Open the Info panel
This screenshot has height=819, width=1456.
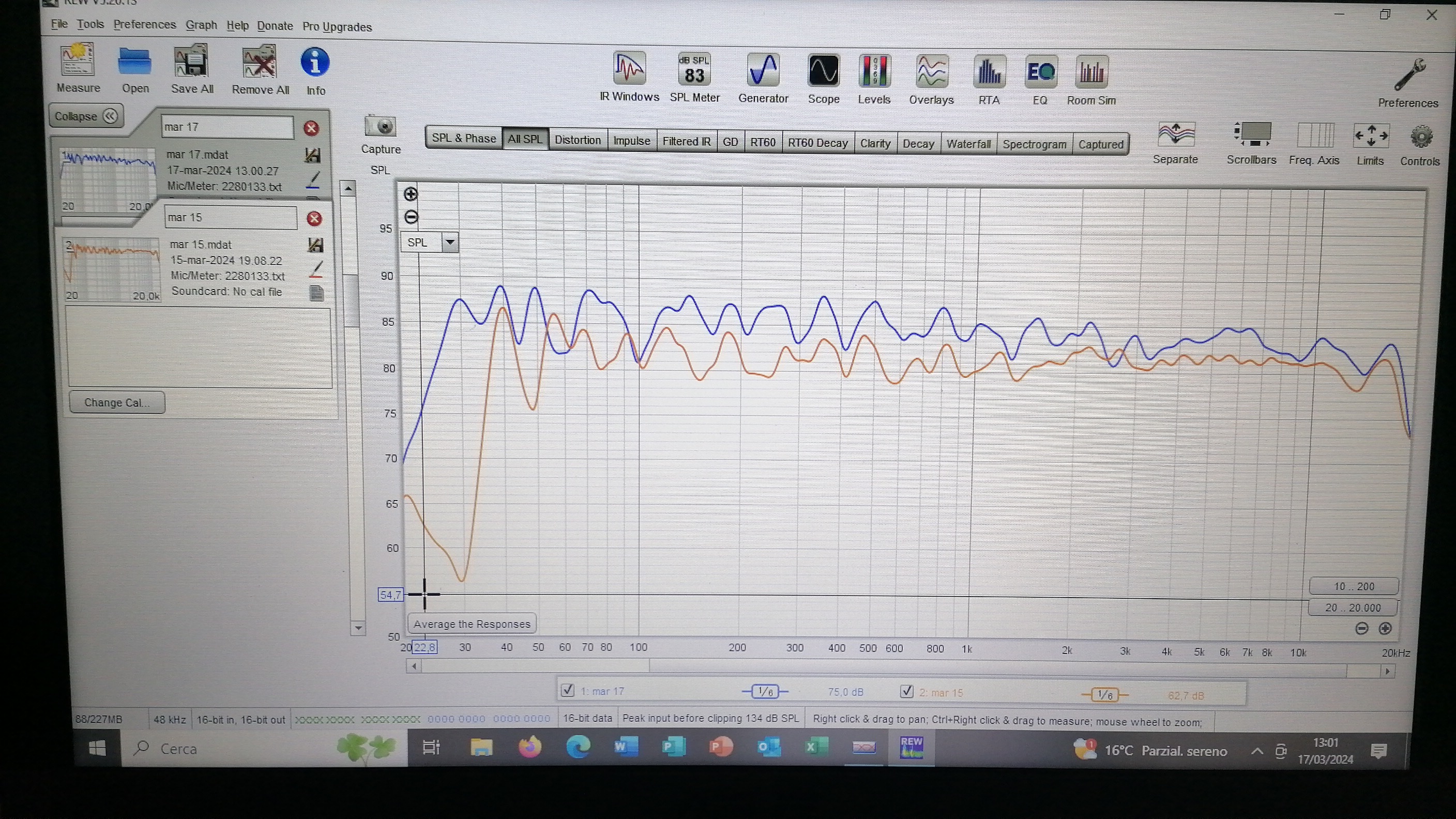point(315,62)
